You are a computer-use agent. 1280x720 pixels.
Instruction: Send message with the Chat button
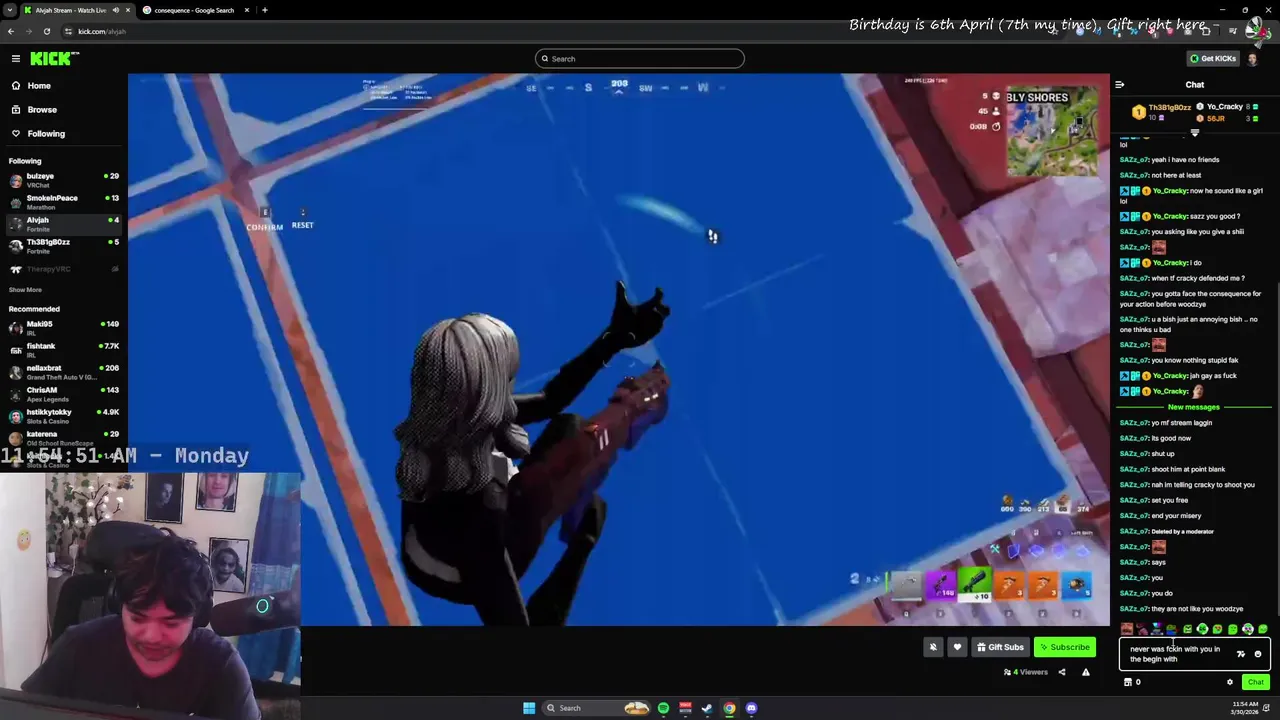tap(1255, 682)
